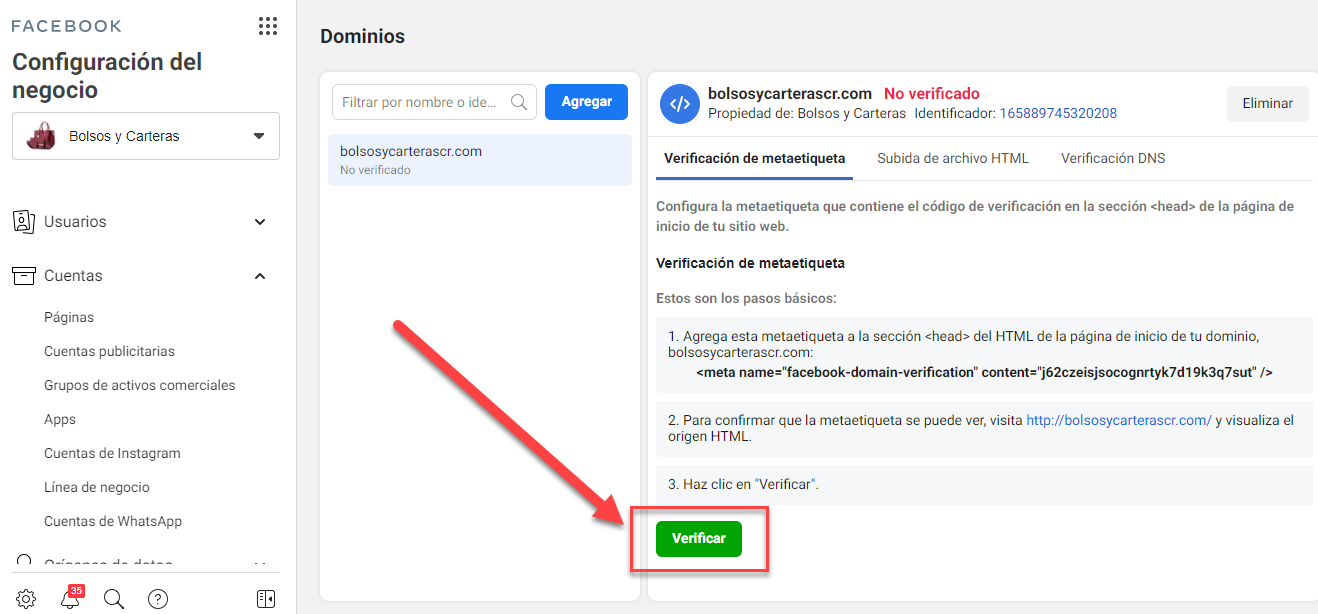The height and width of the screenshot is (614, 1318).
Task: Collapse the Cuentas section chevron
Action: [260, 276]
